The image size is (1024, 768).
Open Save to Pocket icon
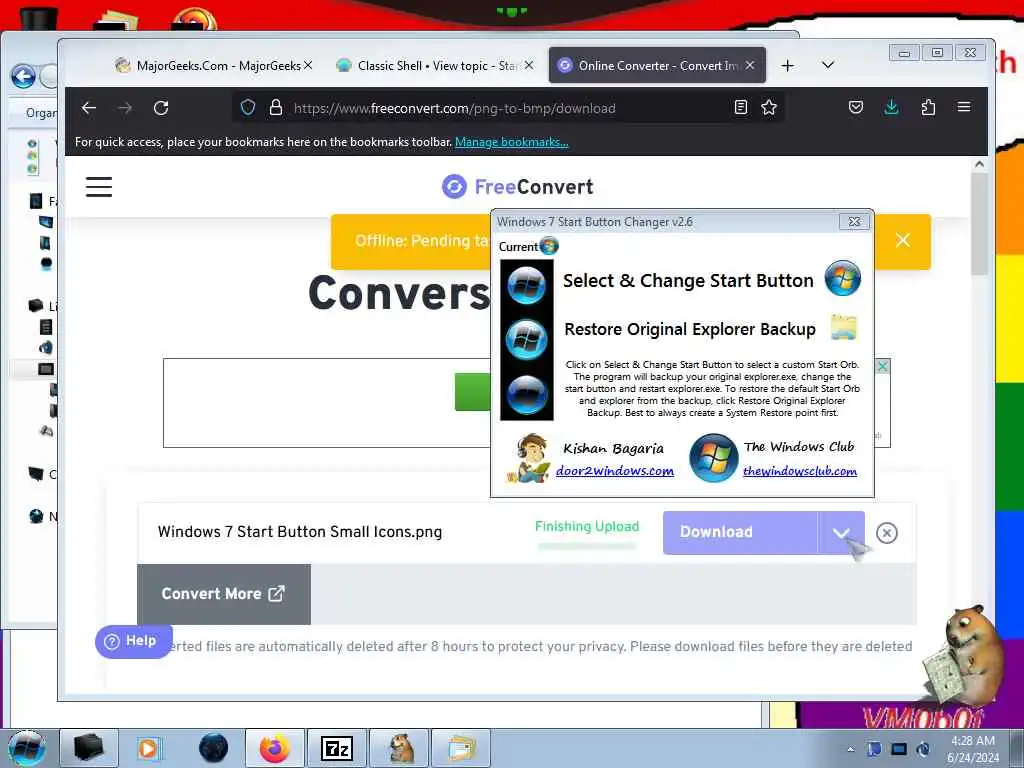[856, 107]
